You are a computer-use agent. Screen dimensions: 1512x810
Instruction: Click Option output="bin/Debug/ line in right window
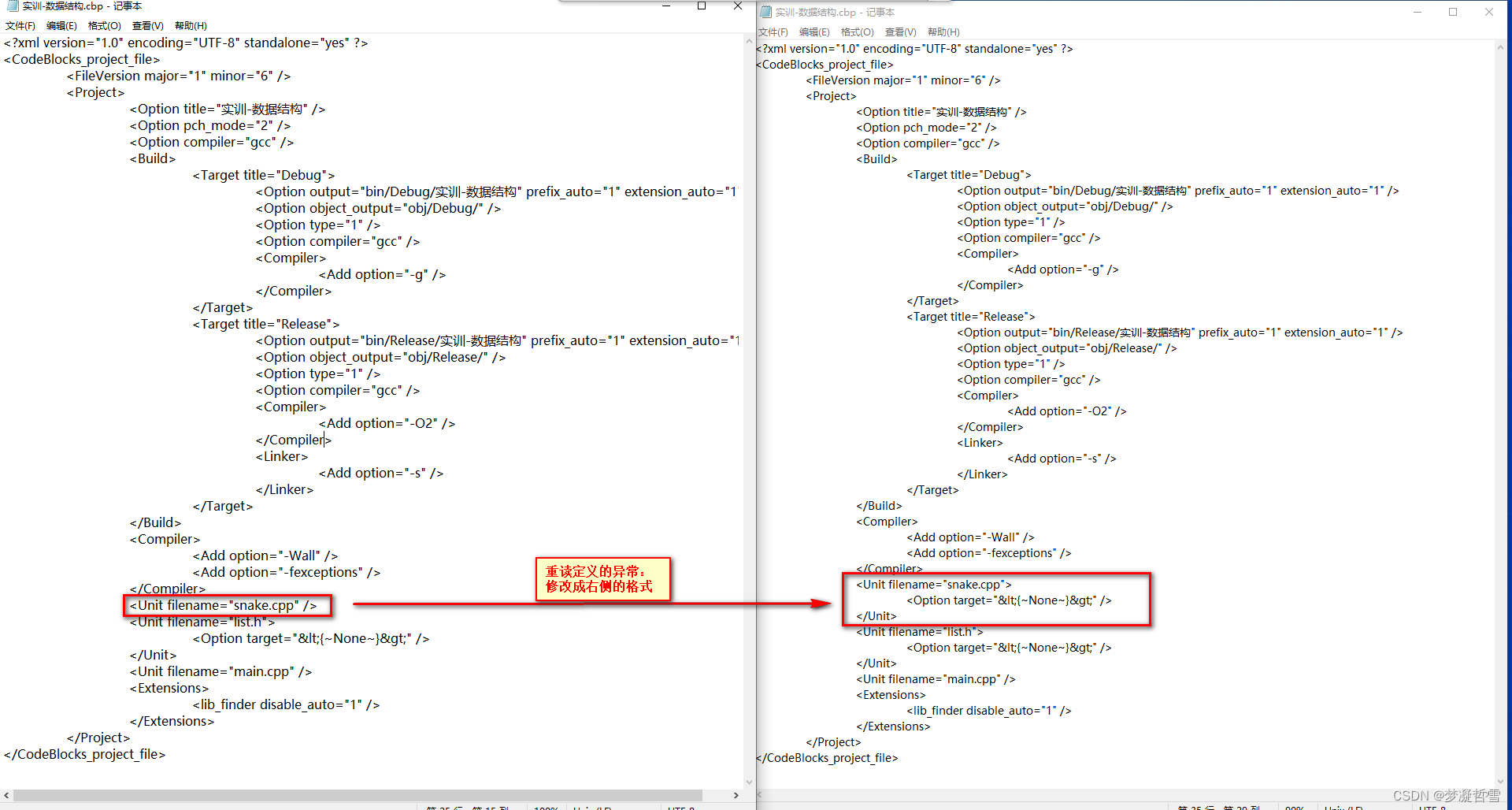pyautogui.click(x=1178, y=191)
